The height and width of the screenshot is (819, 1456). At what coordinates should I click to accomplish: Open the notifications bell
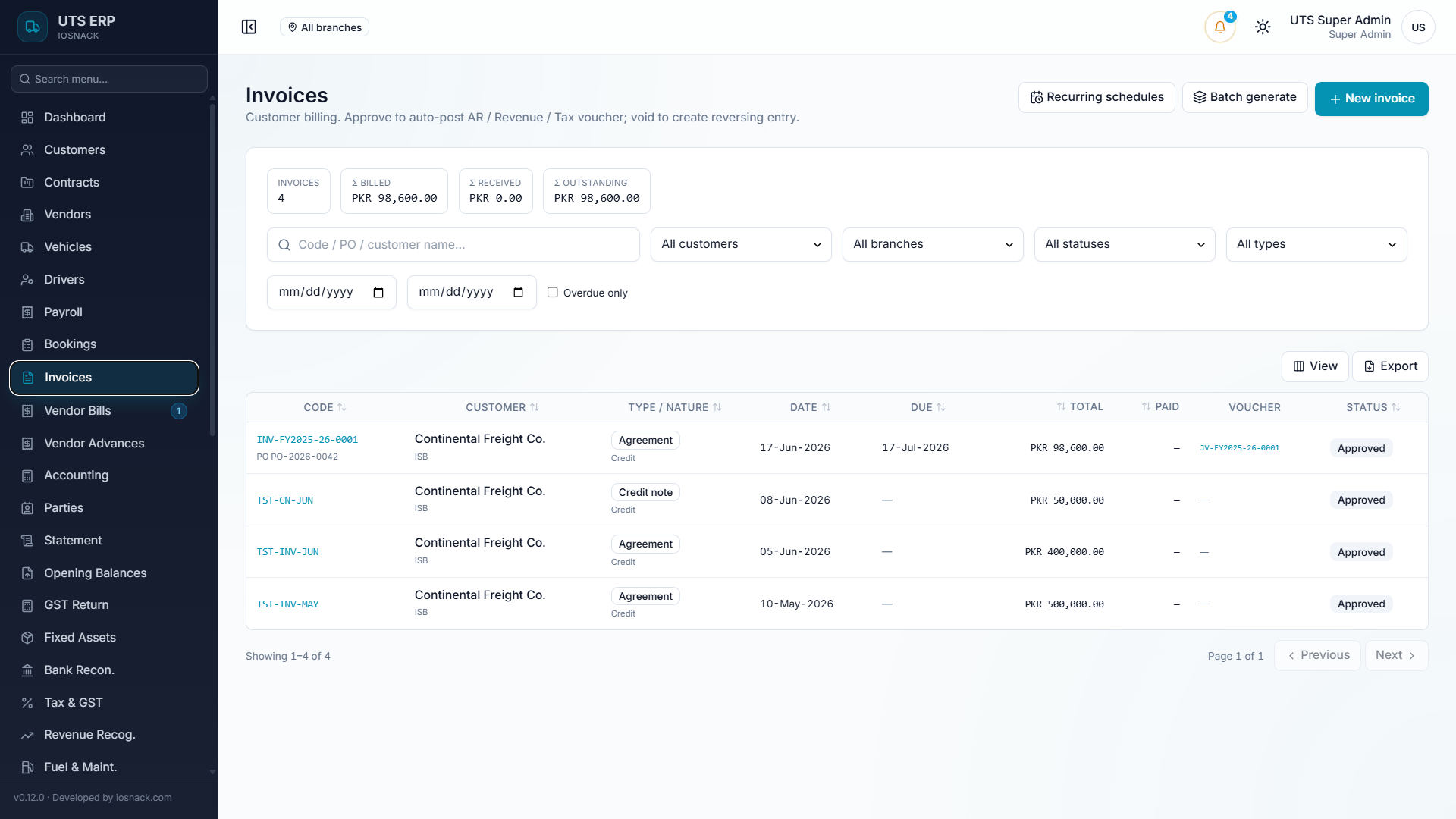[x=1219, y=27]
